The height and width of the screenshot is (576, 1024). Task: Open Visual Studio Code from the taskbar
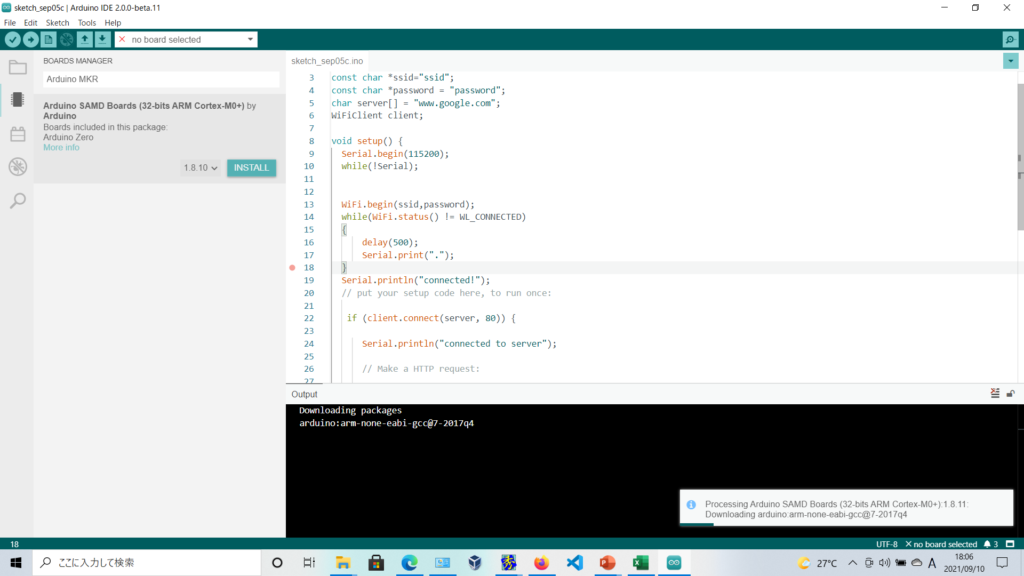(575, 562)
